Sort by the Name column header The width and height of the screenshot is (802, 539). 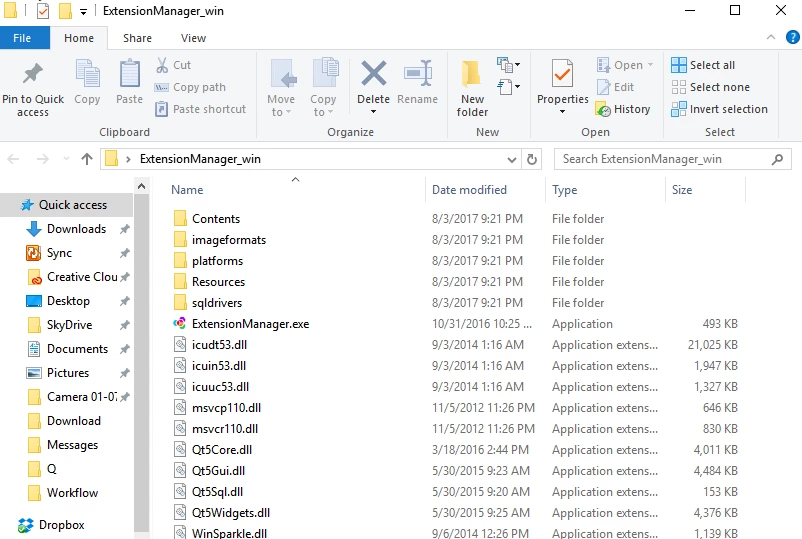click(187, 190)
